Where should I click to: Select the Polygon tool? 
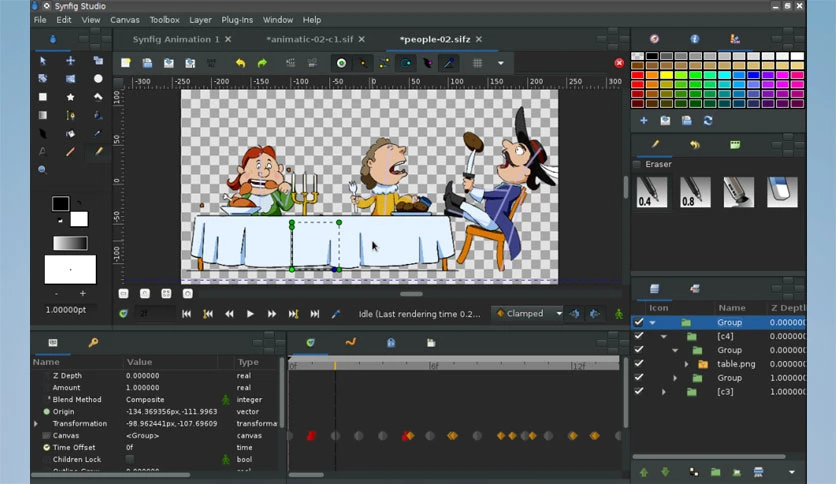point(98,97)
